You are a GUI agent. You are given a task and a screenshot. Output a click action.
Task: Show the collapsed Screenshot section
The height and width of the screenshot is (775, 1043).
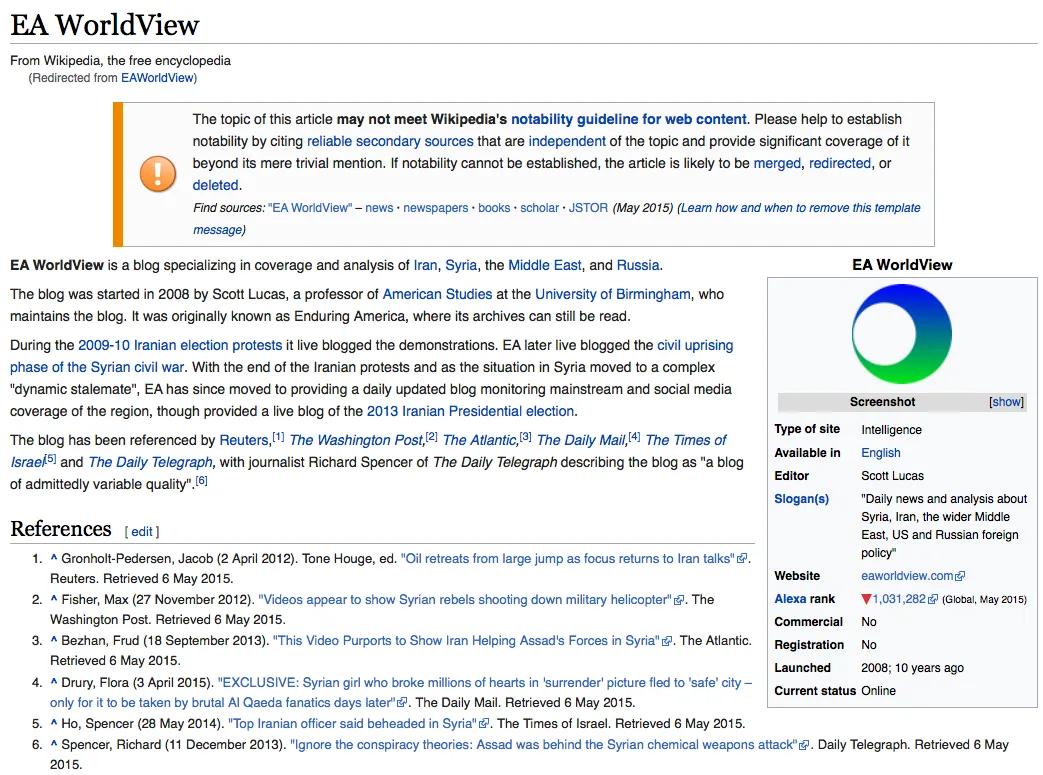pos(1006,402)
